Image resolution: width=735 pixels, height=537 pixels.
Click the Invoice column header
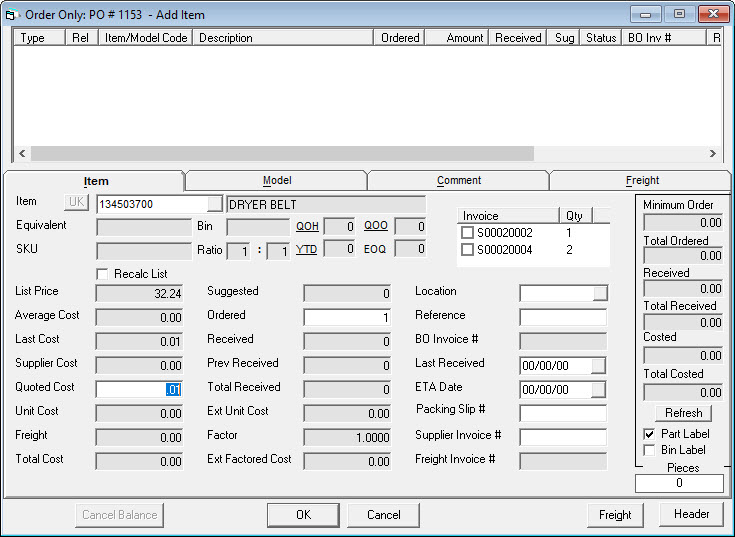[x=508, y=216]
